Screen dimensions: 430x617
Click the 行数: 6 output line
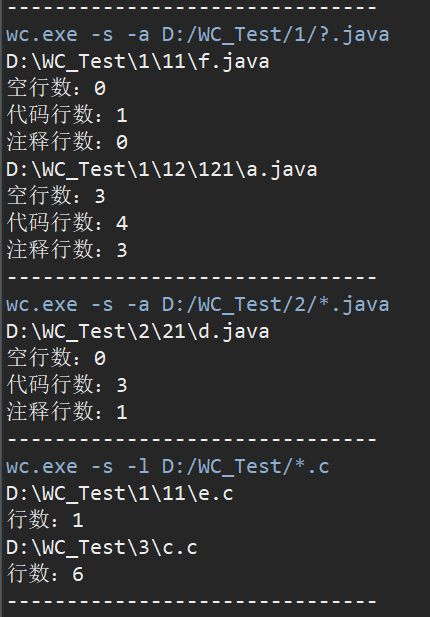point(45,574)
